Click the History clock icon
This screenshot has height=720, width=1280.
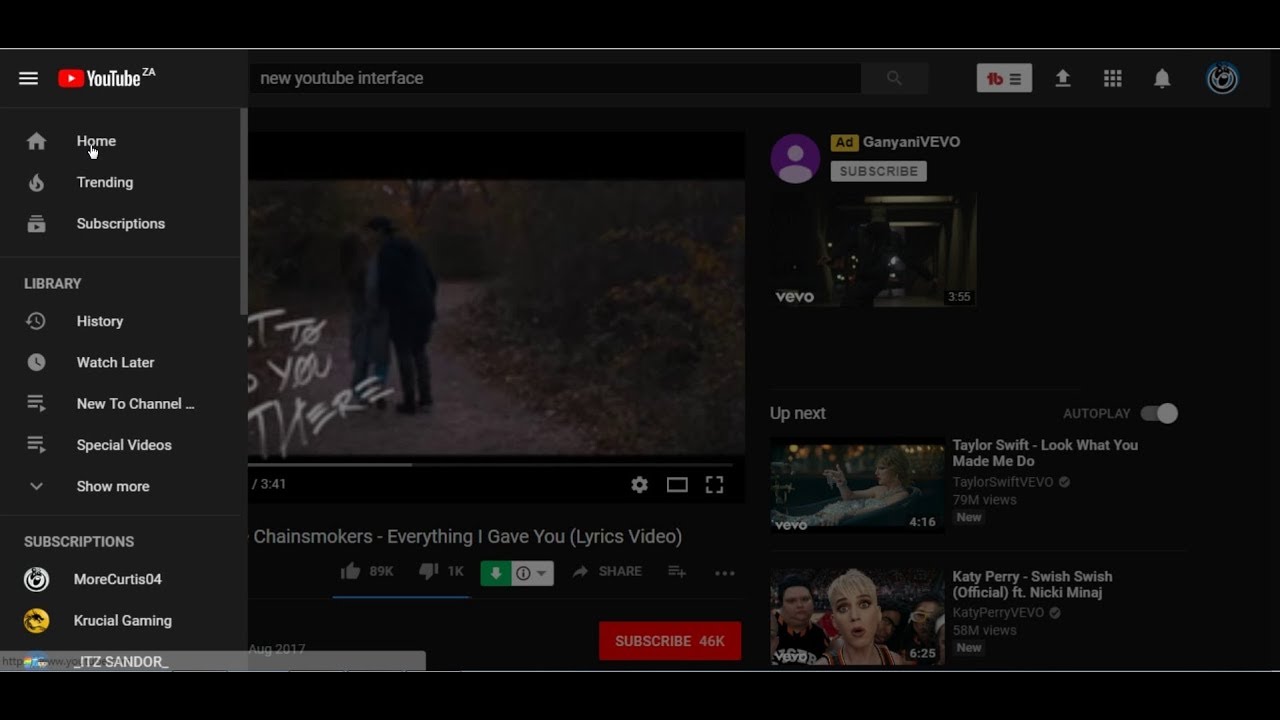pyautogui.click(x=36, y=321)
